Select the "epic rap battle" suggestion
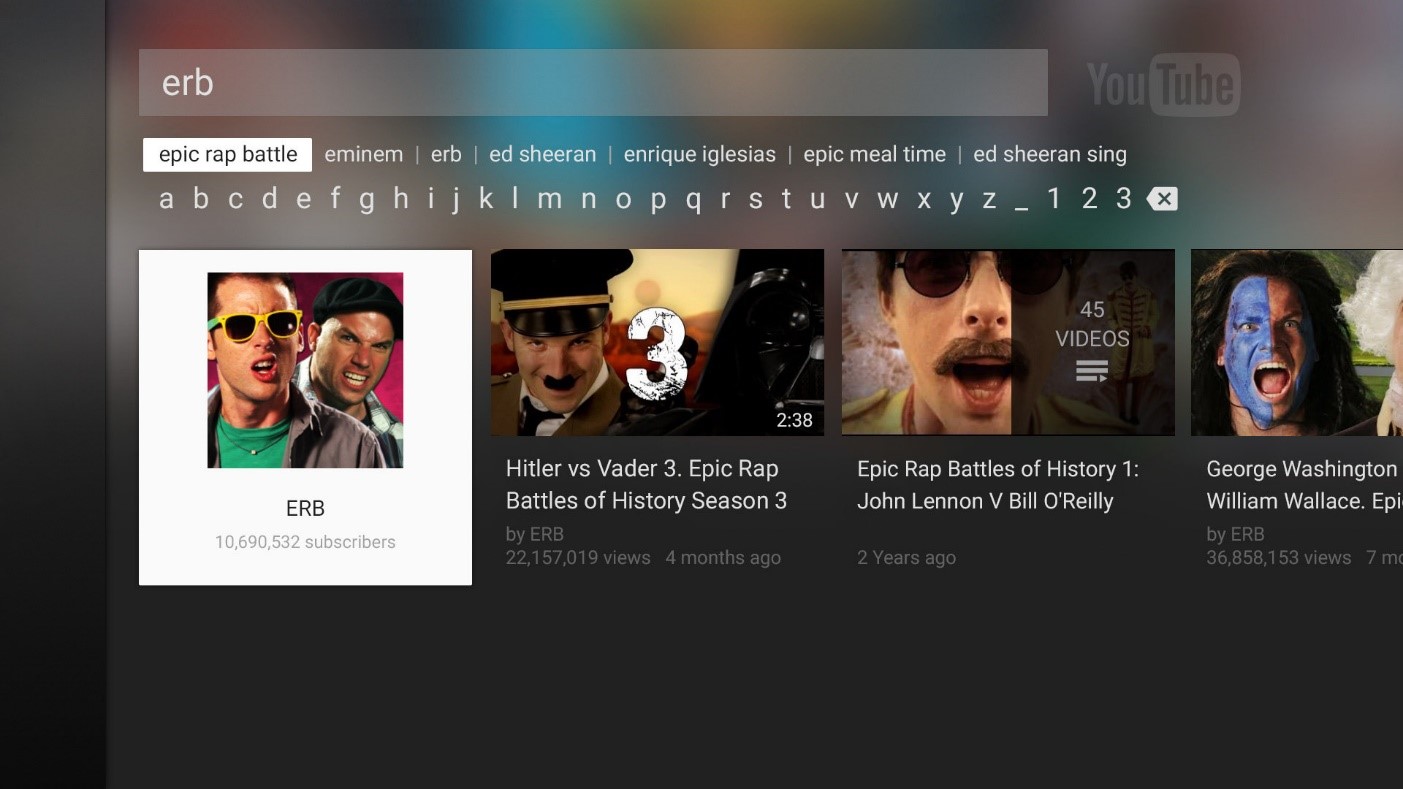This screenshot has height=789, width=1403. click(x=226, y=153)
